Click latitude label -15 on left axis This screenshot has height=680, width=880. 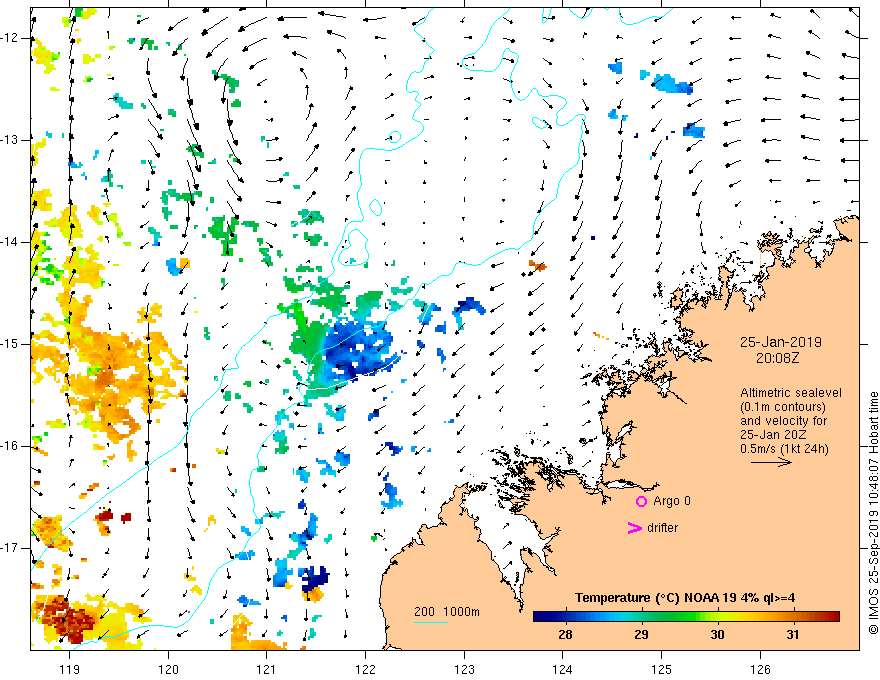coord(10,344)
